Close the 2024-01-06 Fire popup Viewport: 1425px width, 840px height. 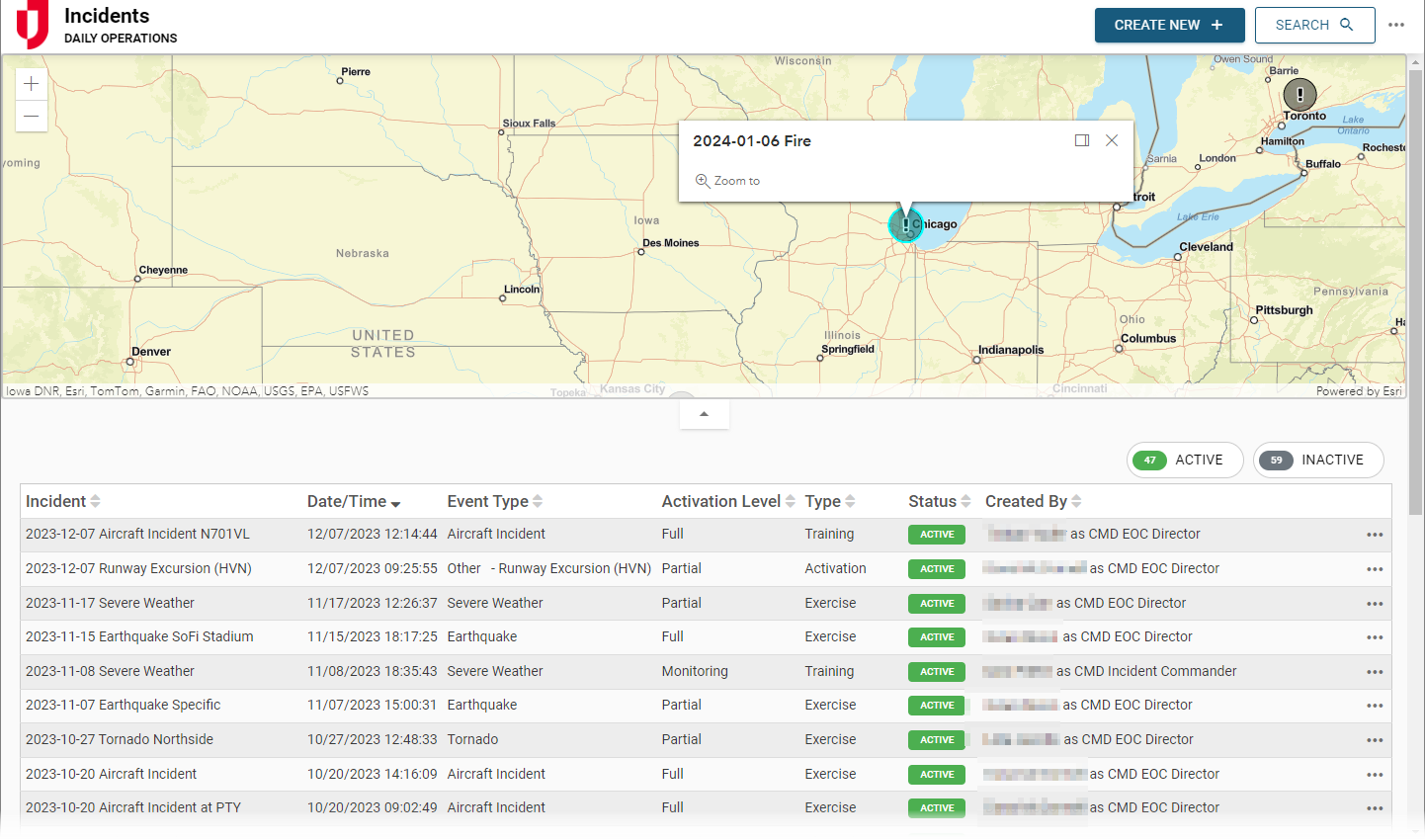point(1112,140)
